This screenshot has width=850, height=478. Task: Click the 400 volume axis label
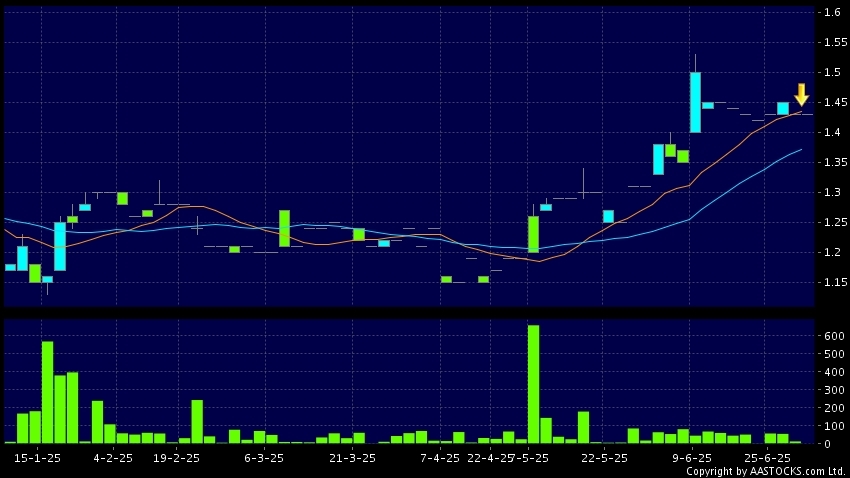(834, 372)
